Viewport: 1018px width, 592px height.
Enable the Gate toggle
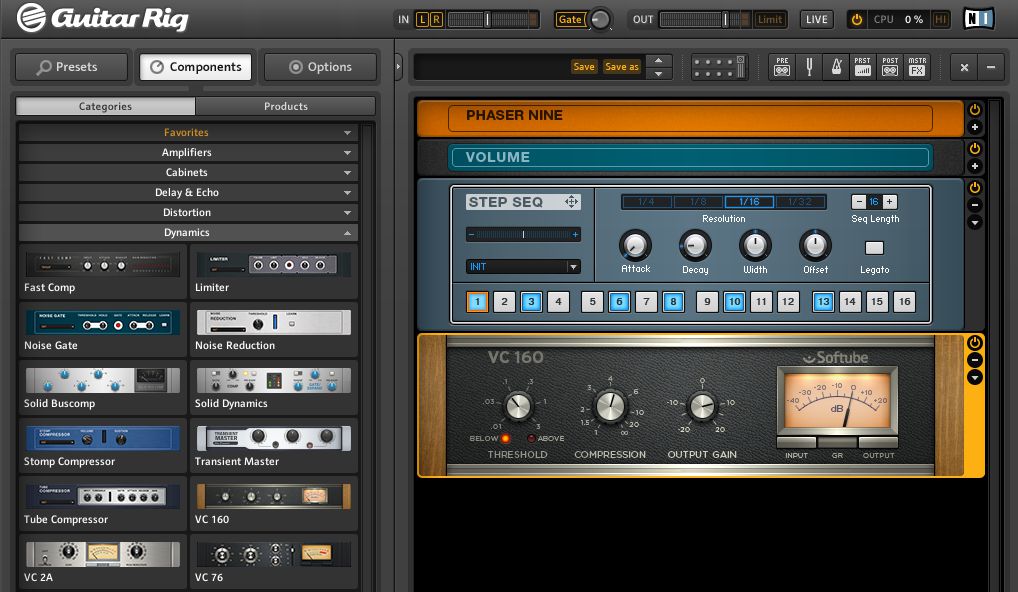(x=570, y=19)
